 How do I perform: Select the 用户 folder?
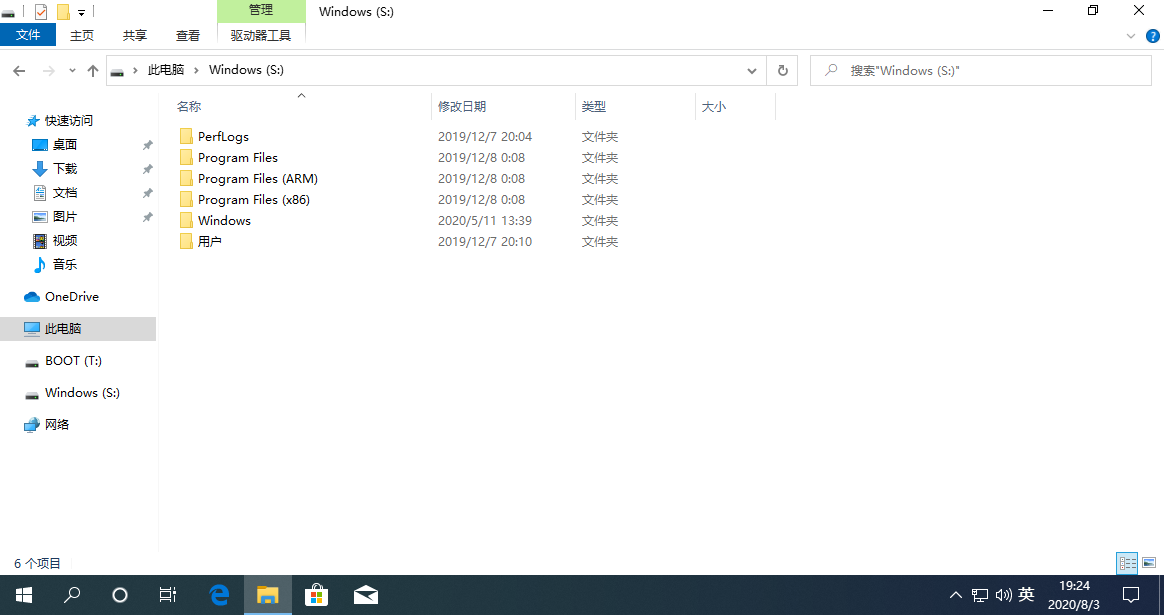209,241
